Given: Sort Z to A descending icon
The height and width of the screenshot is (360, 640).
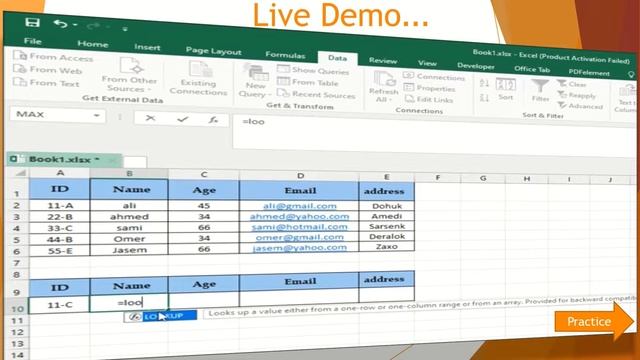Looking at the screenshot, I should (x=484, y=98).
